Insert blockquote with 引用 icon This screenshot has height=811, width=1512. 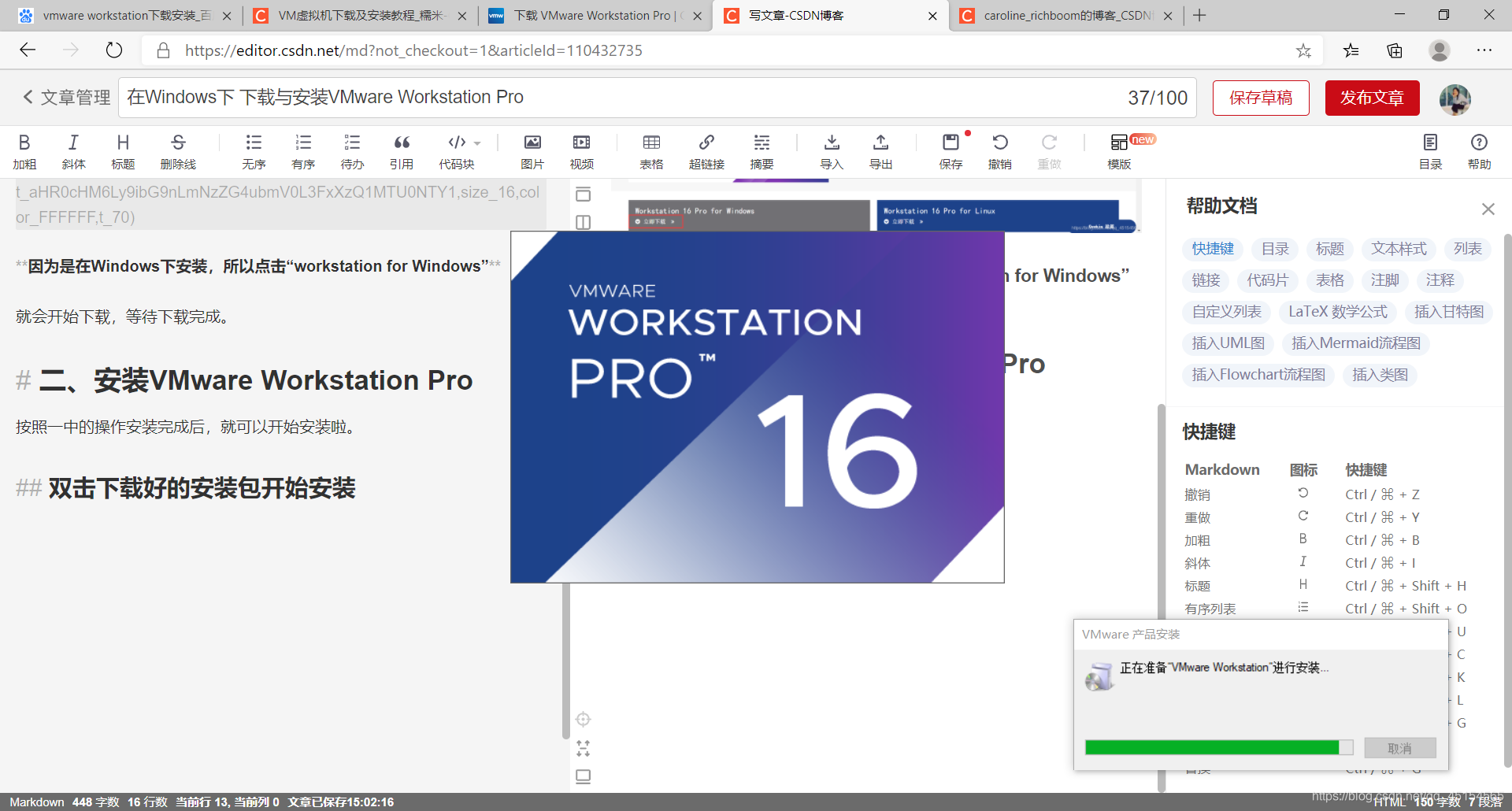click(x=402, y=151)
